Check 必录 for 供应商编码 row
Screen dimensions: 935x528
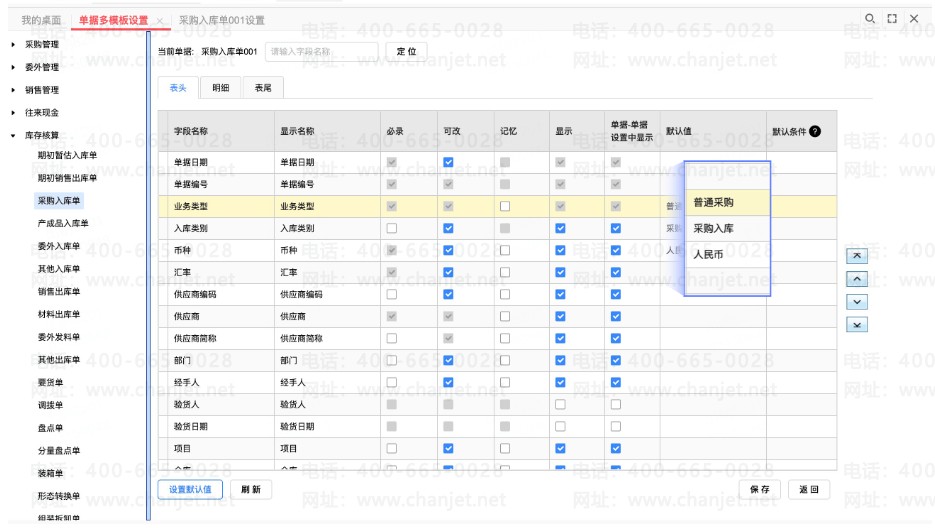392,294
